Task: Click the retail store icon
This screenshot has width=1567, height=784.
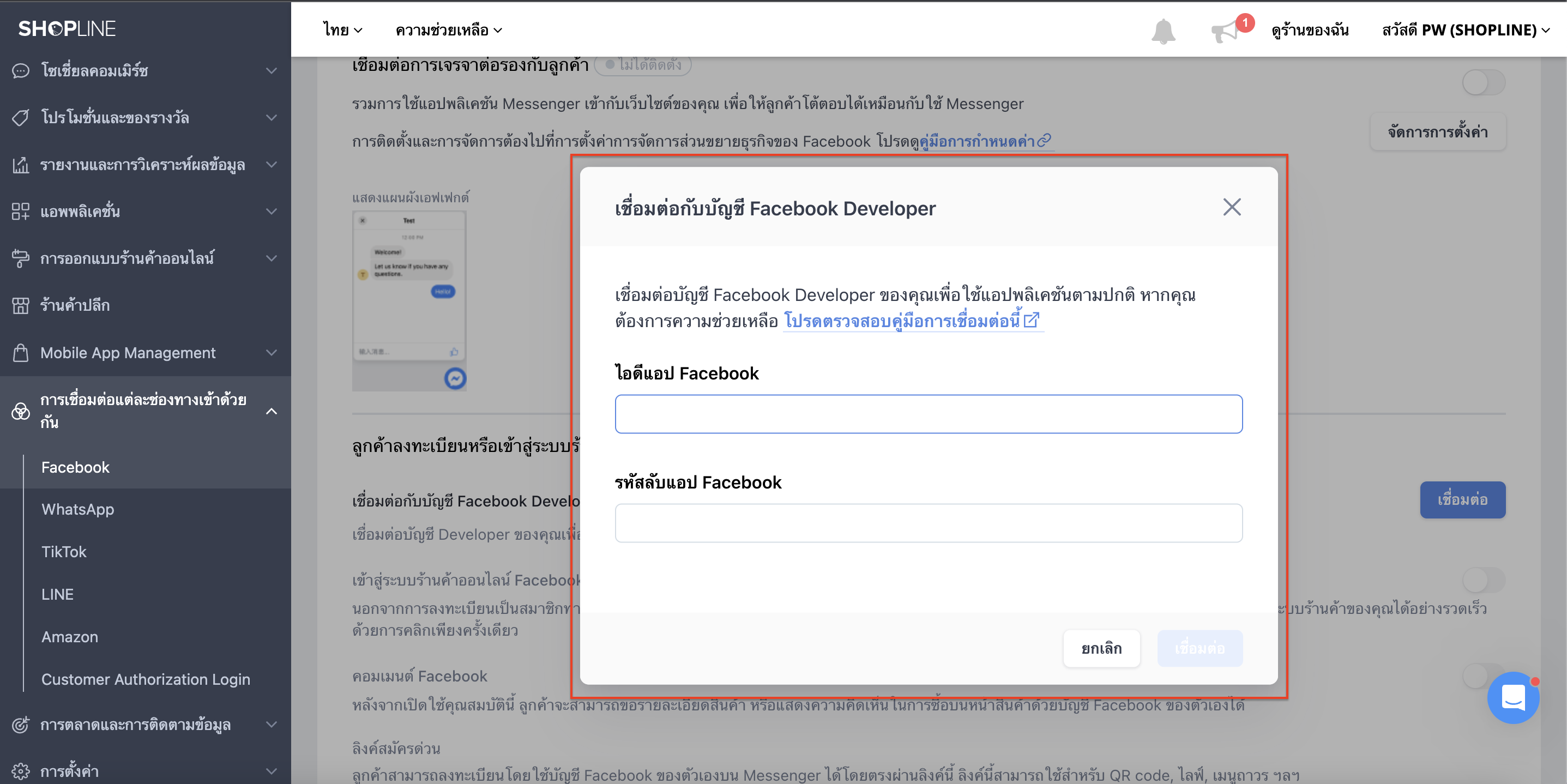Action: coord(21,305)
